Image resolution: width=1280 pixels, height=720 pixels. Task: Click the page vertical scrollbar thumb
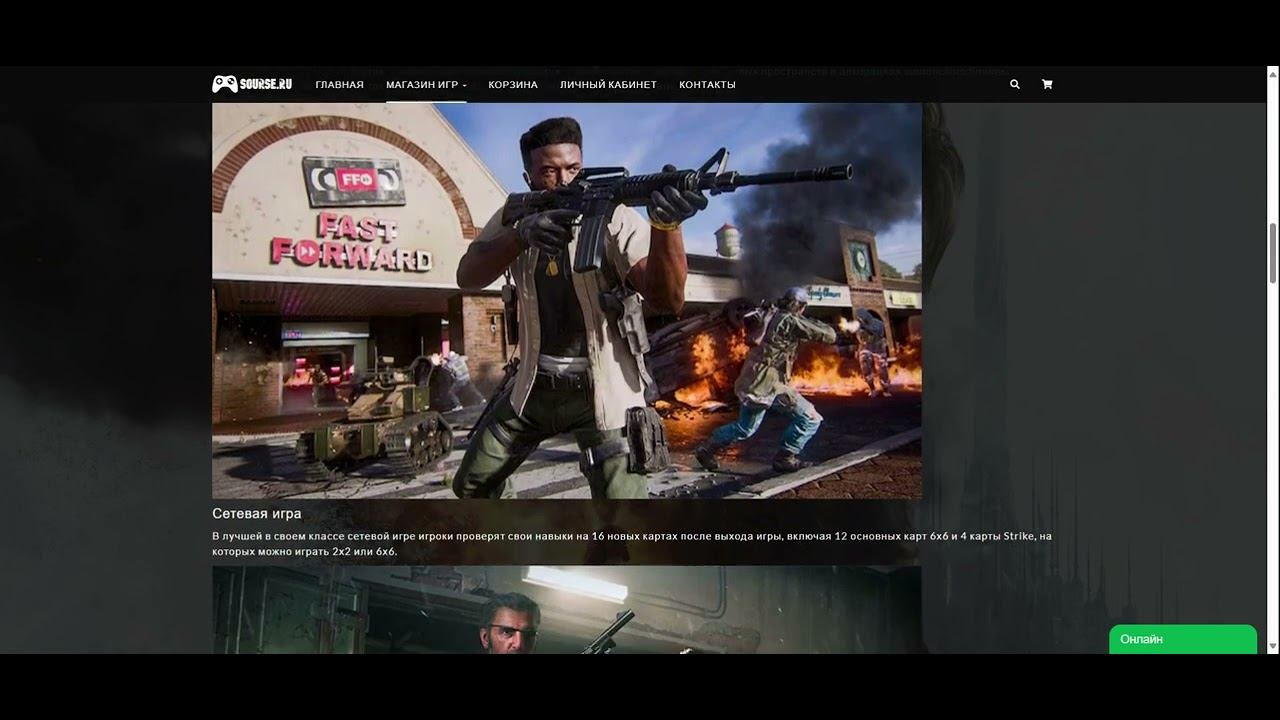point(1273,253)
